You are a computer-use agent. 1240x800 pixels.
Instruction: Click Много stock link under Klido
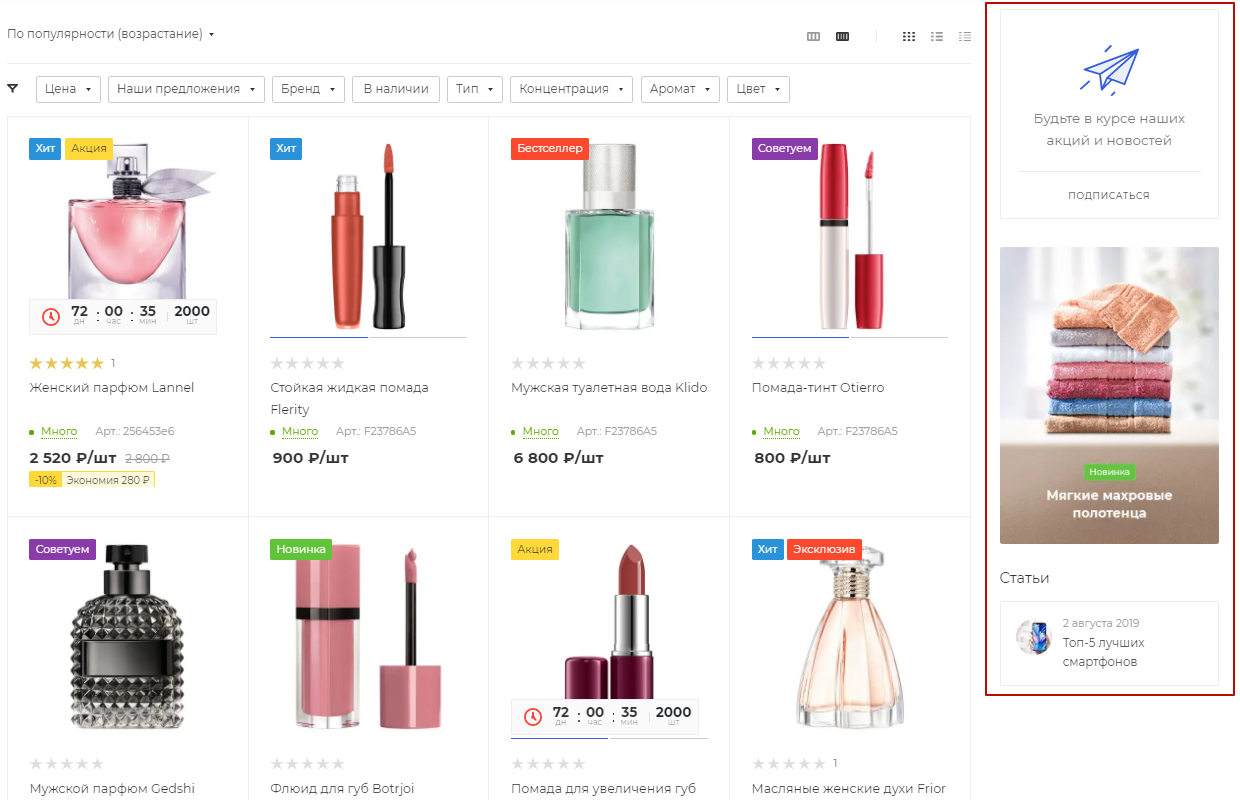[x=541, y=432]
